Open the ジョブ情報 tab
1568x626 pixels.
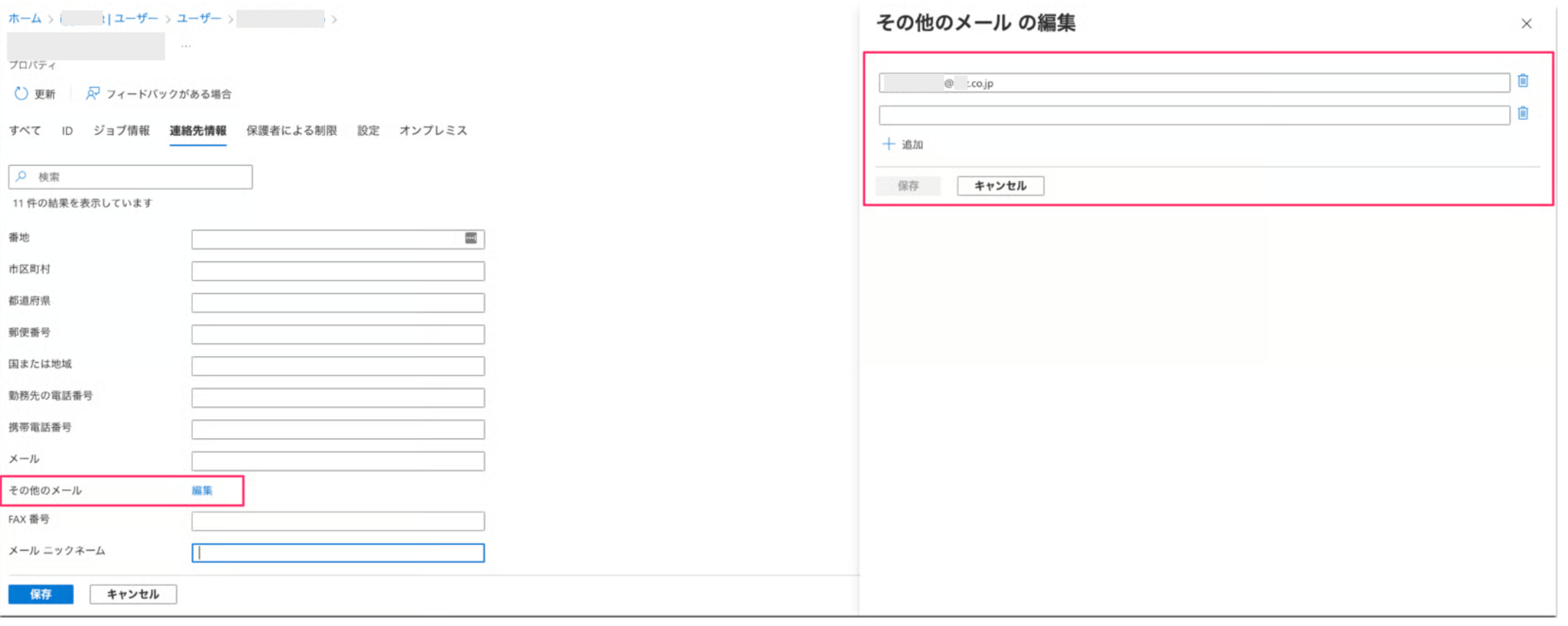point(122,131)
